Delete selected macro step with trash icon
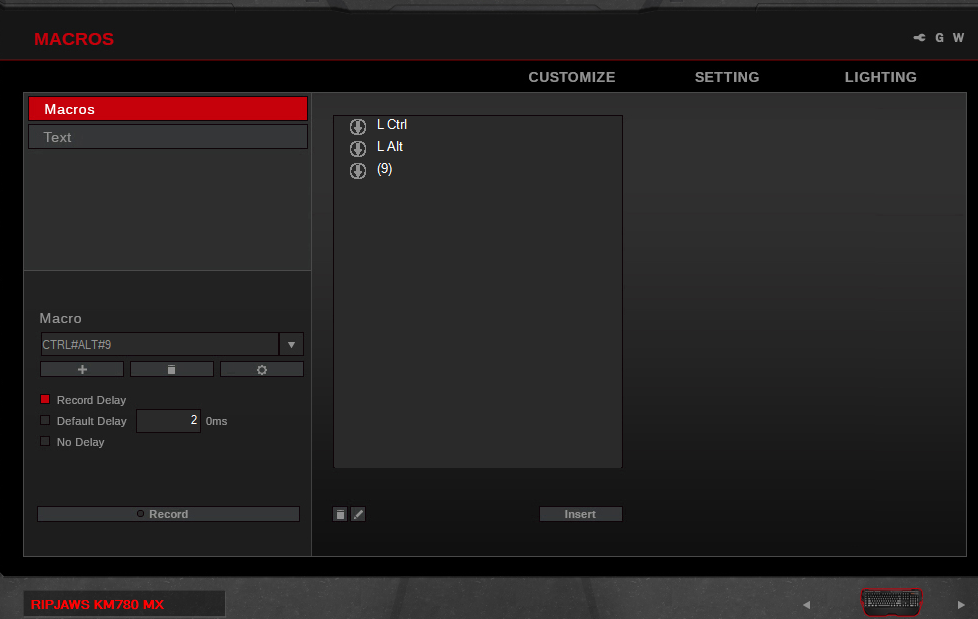Screen dimensions: 978x619 pos(340,514)
